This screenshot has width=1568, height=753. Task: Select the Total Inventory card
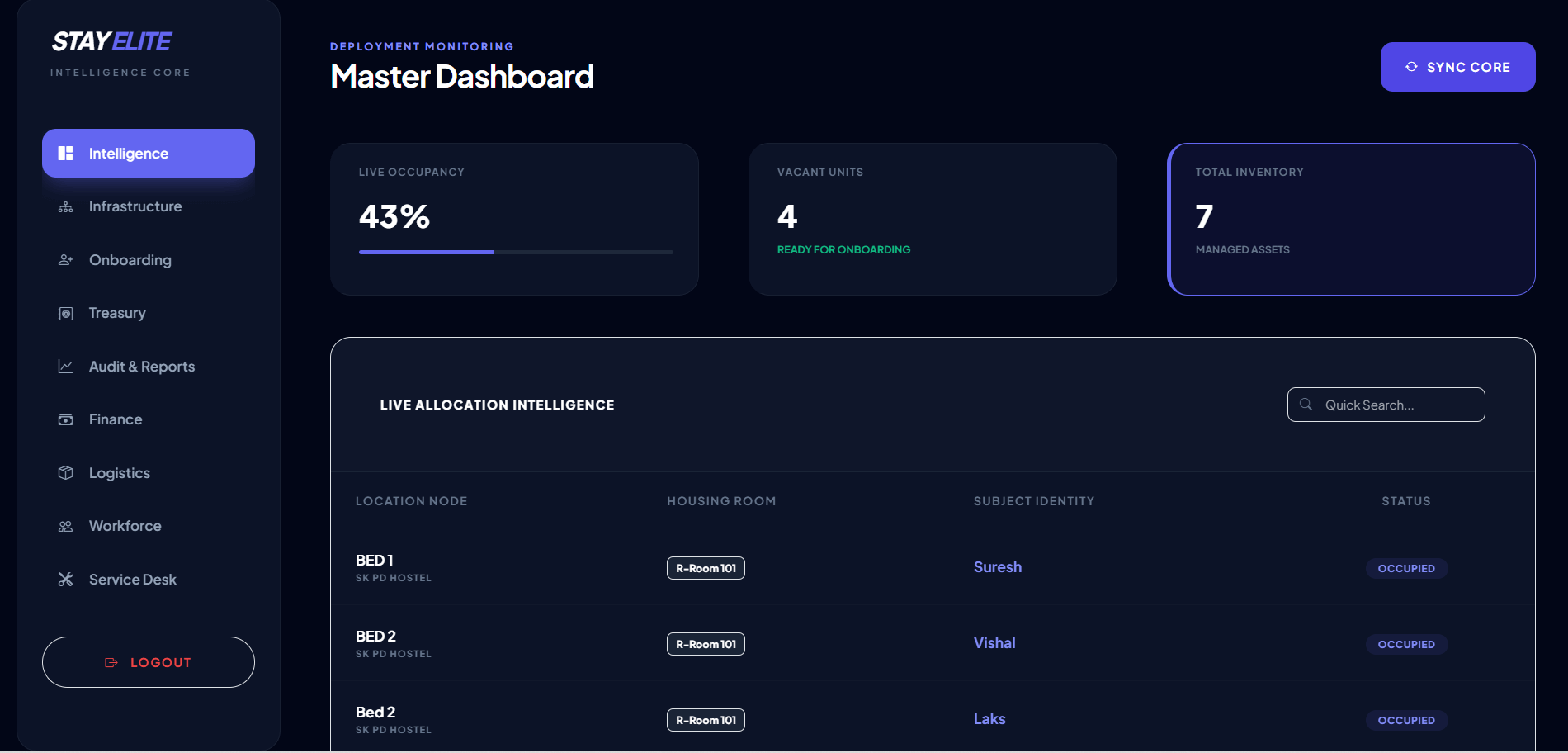[x=1351, y=219]
